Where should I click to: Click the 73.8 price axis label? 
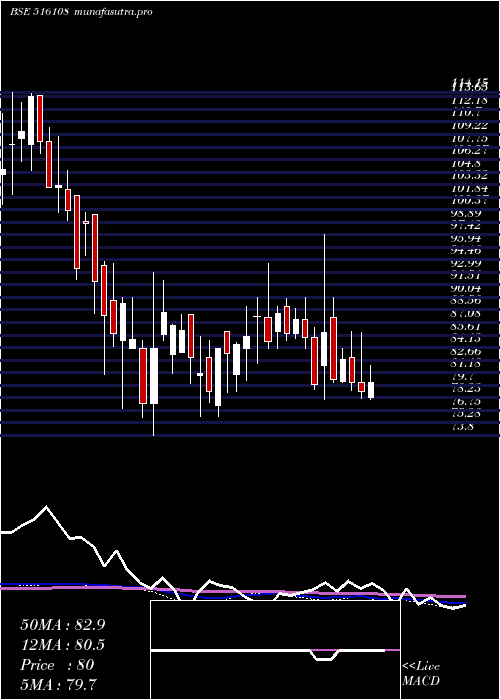click(464, 427)
